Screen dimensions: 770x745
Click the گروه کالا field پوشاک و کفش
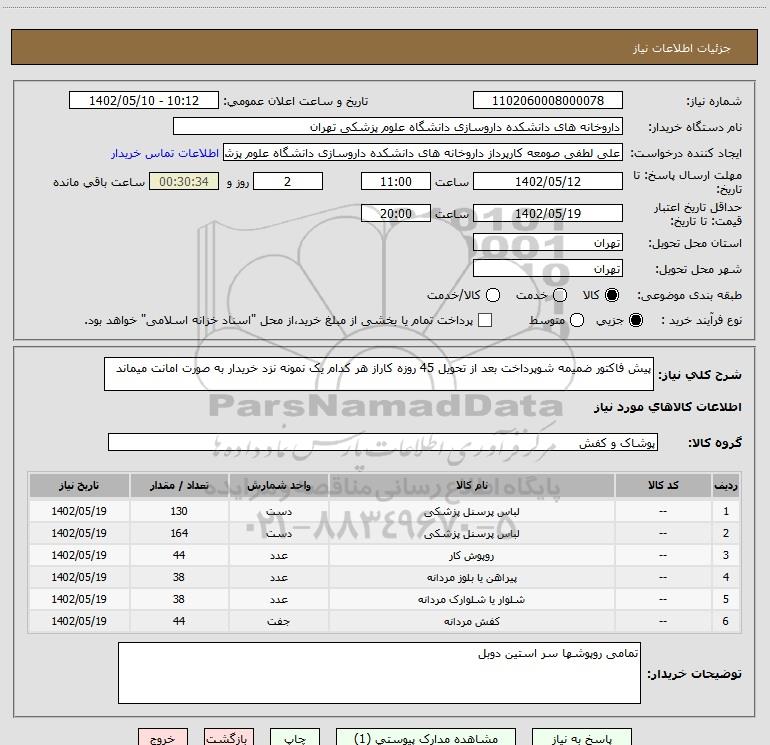pos(383,442)
